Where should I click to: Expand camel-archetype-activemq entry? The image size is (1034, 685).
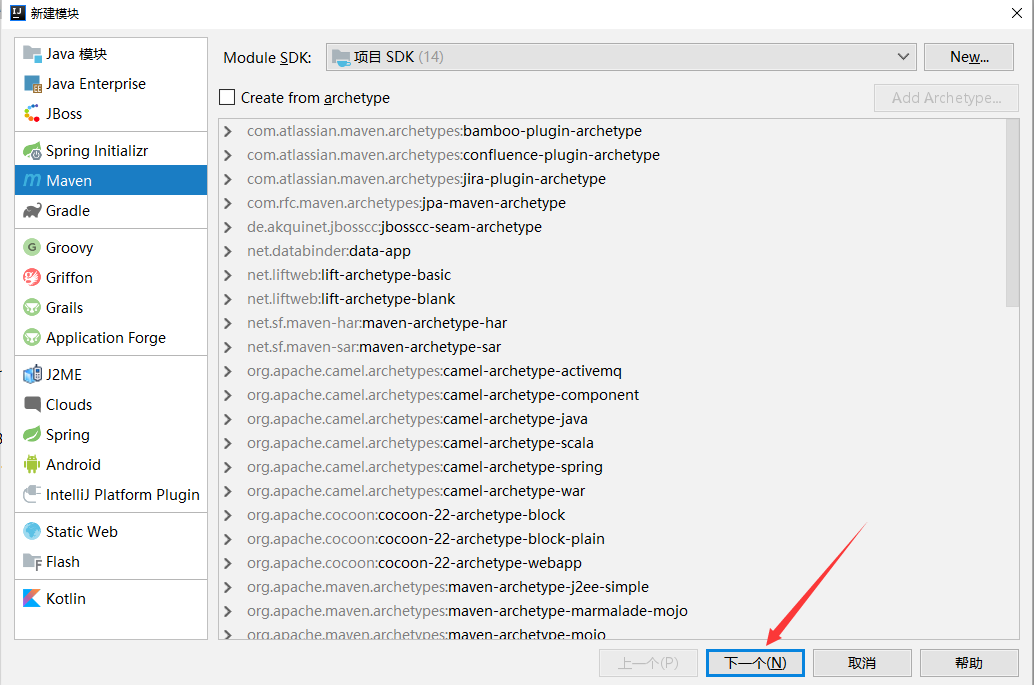pos(228,371)
